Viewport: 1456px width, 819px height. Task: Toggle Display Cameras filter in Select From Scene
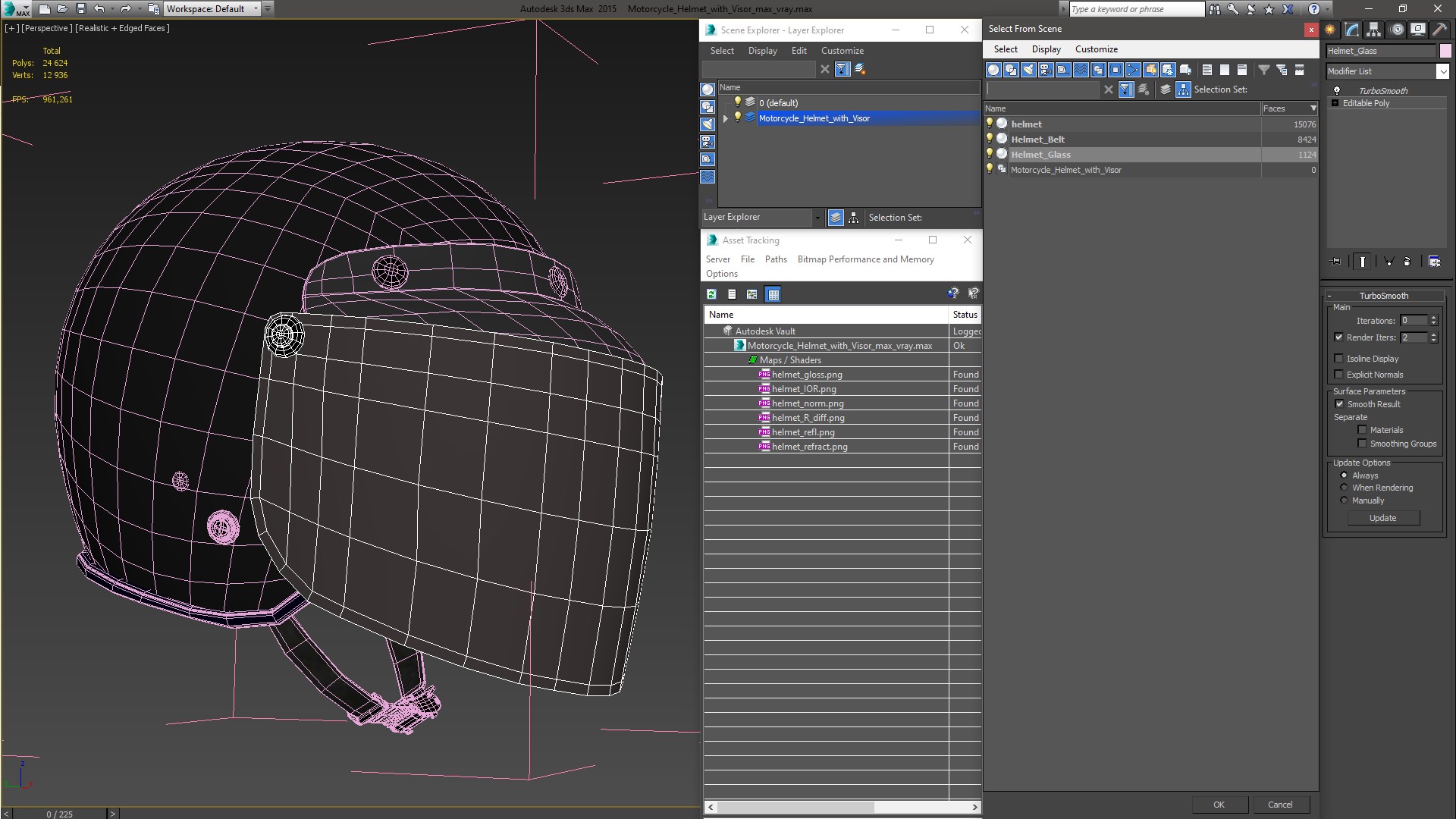(x=1046, y=70)
